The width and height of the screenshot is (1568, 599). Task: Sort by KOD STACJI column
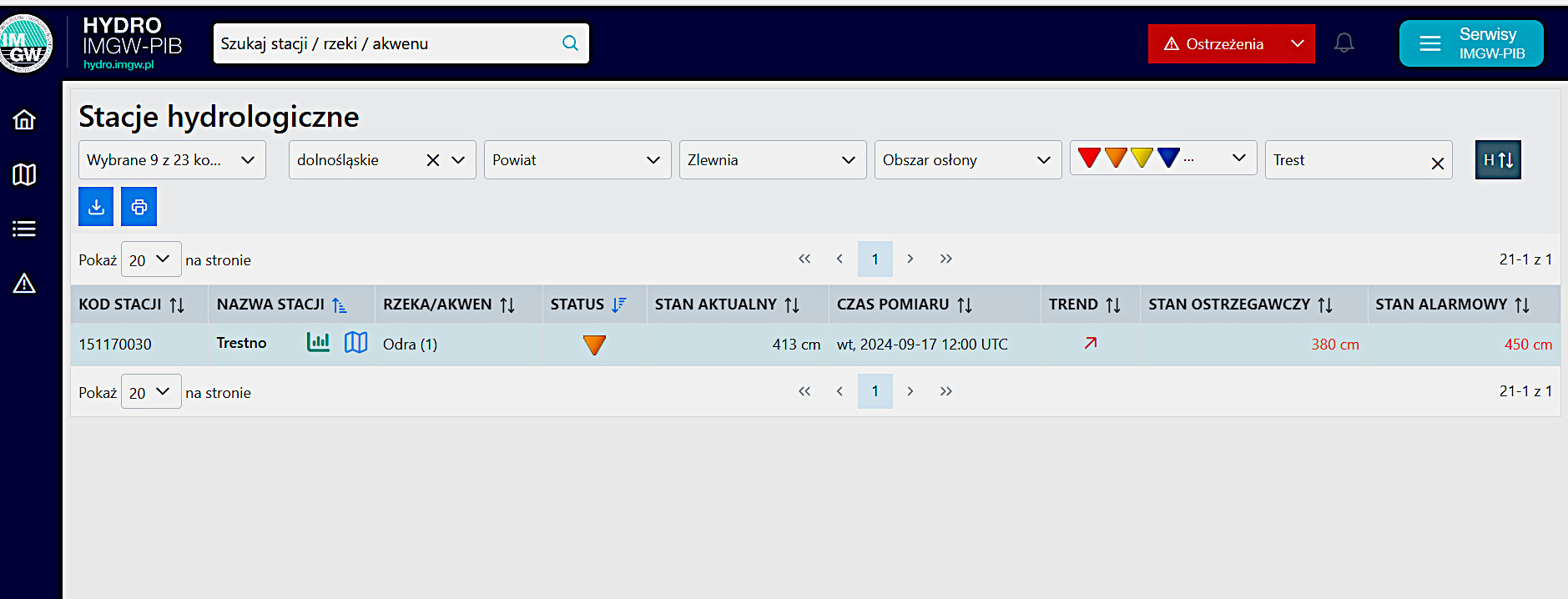tap(177, 305)
